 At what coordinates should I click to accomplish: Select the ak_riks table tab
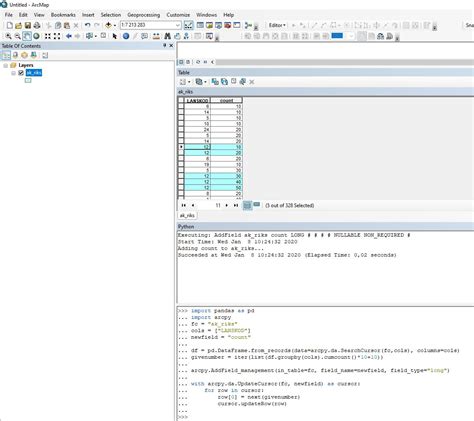pos(187,215)
